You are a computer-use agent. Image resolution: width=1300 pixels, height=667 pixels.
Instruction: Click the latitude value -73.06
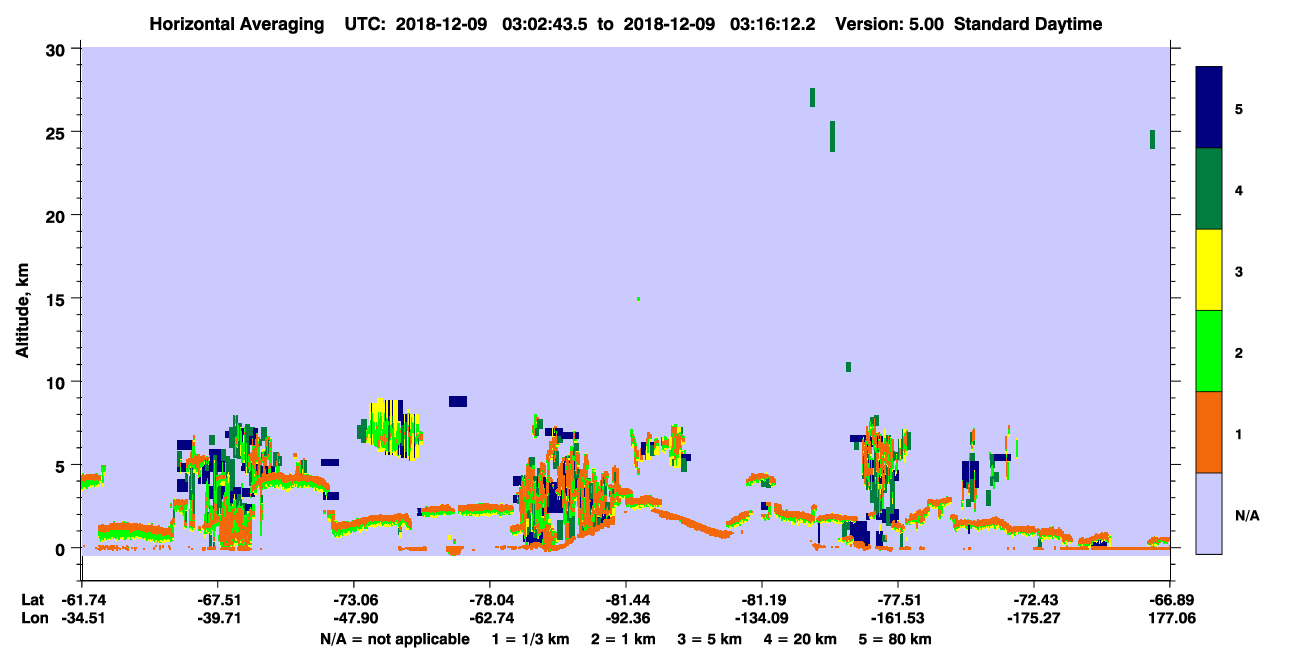pyautogui.click(x=353, y=600)
